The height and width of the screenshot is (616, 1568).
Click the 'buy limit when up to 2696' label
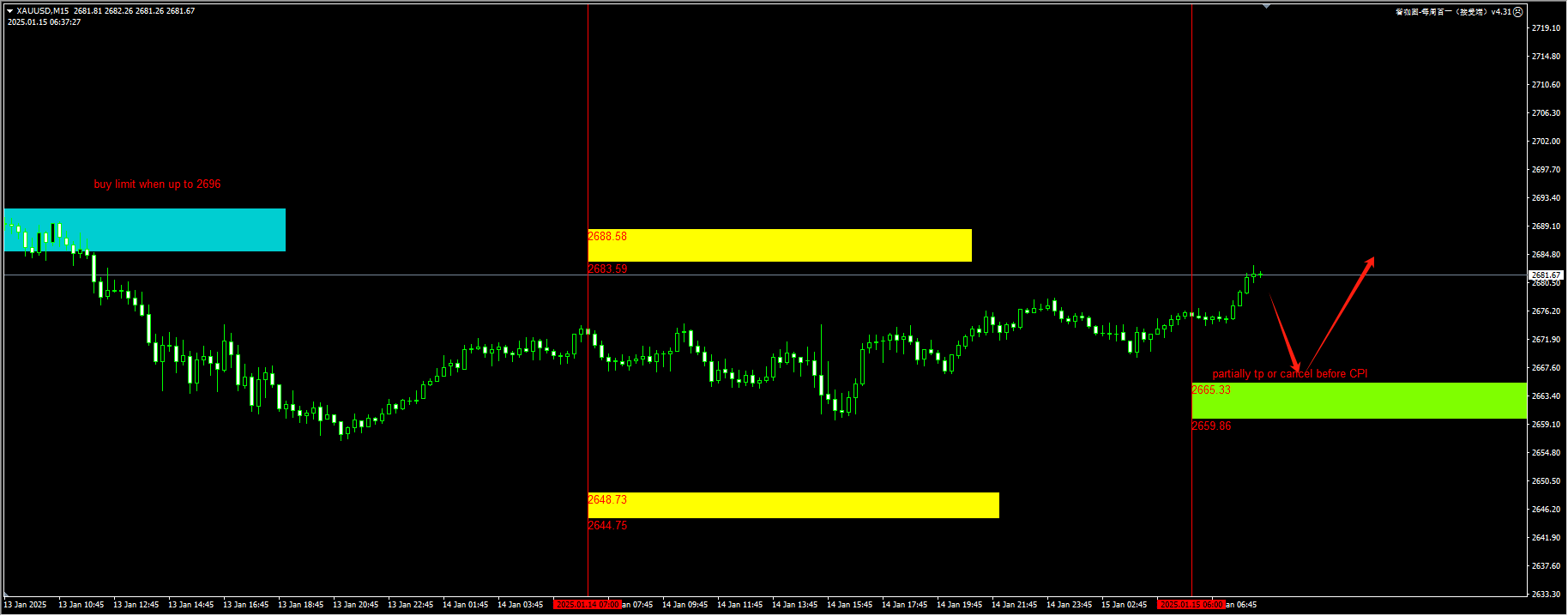point(157,184)
